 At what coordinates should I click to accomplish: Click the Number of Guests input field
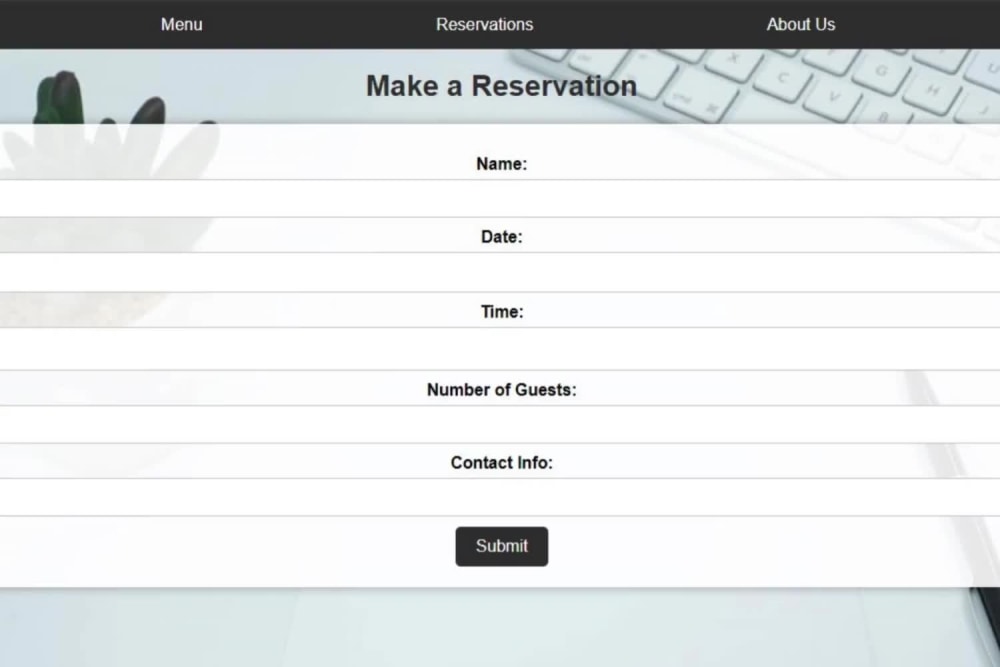[x=500, y=424]
